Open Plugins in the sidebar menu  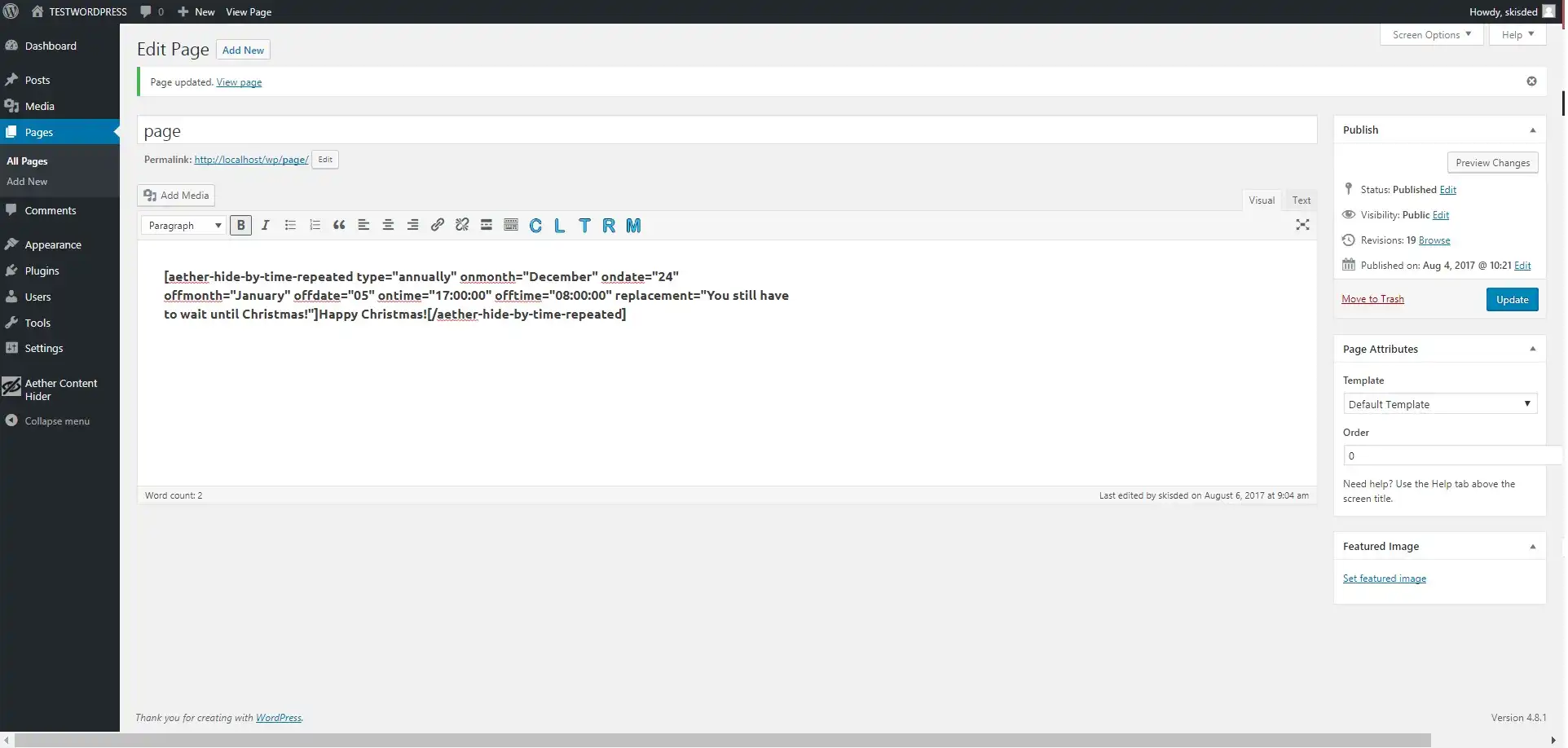click(x=42, y=271)
